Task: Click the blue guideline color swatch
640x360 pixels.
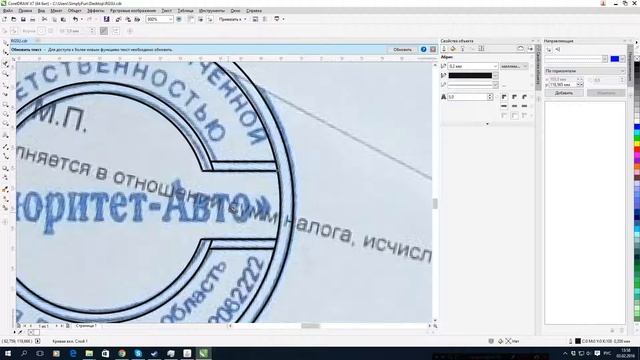Action: pyautogui.click(x=615, y=59)
